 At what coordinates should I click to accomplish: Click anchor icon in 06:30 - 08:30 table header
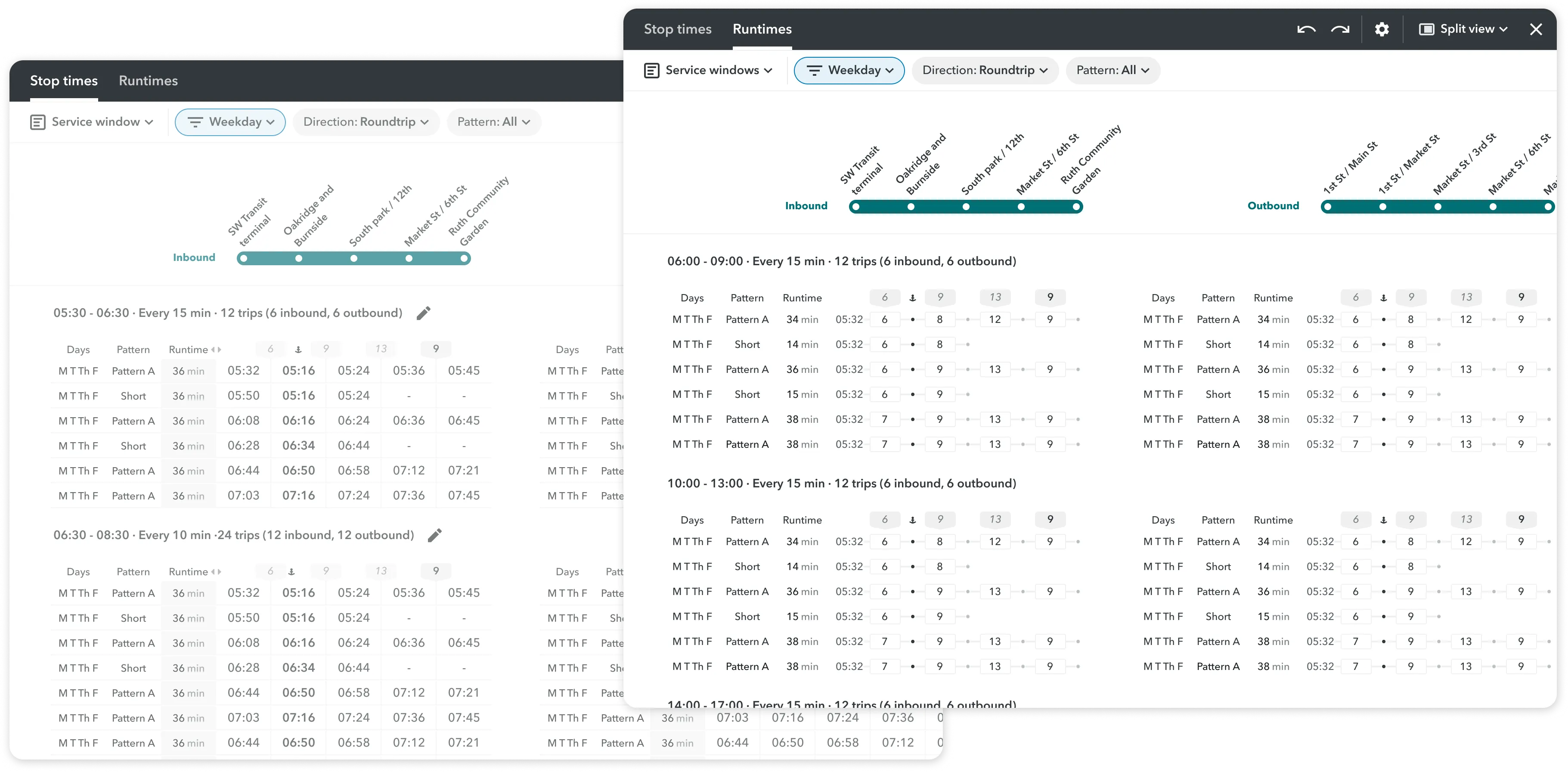(291, 572)
